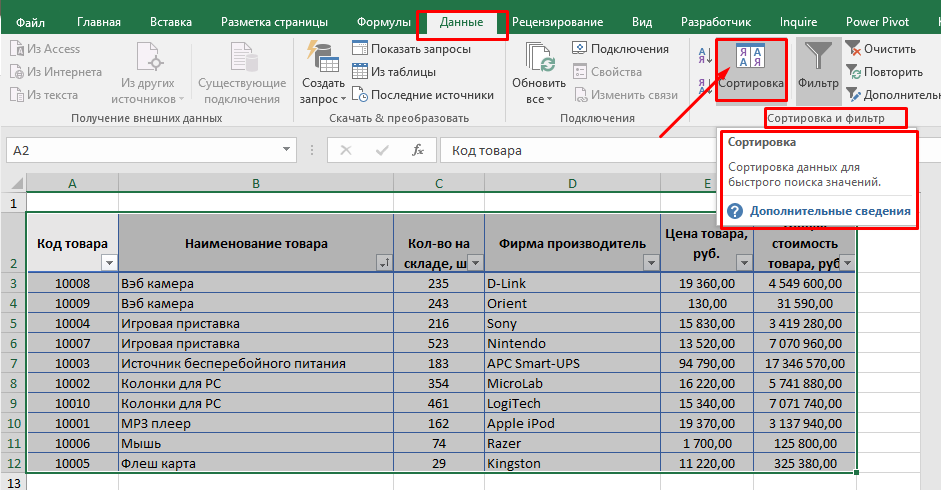Screen dimensions: 941x490
Task: Switch to the Главная tab
Action: coord(99,22)
